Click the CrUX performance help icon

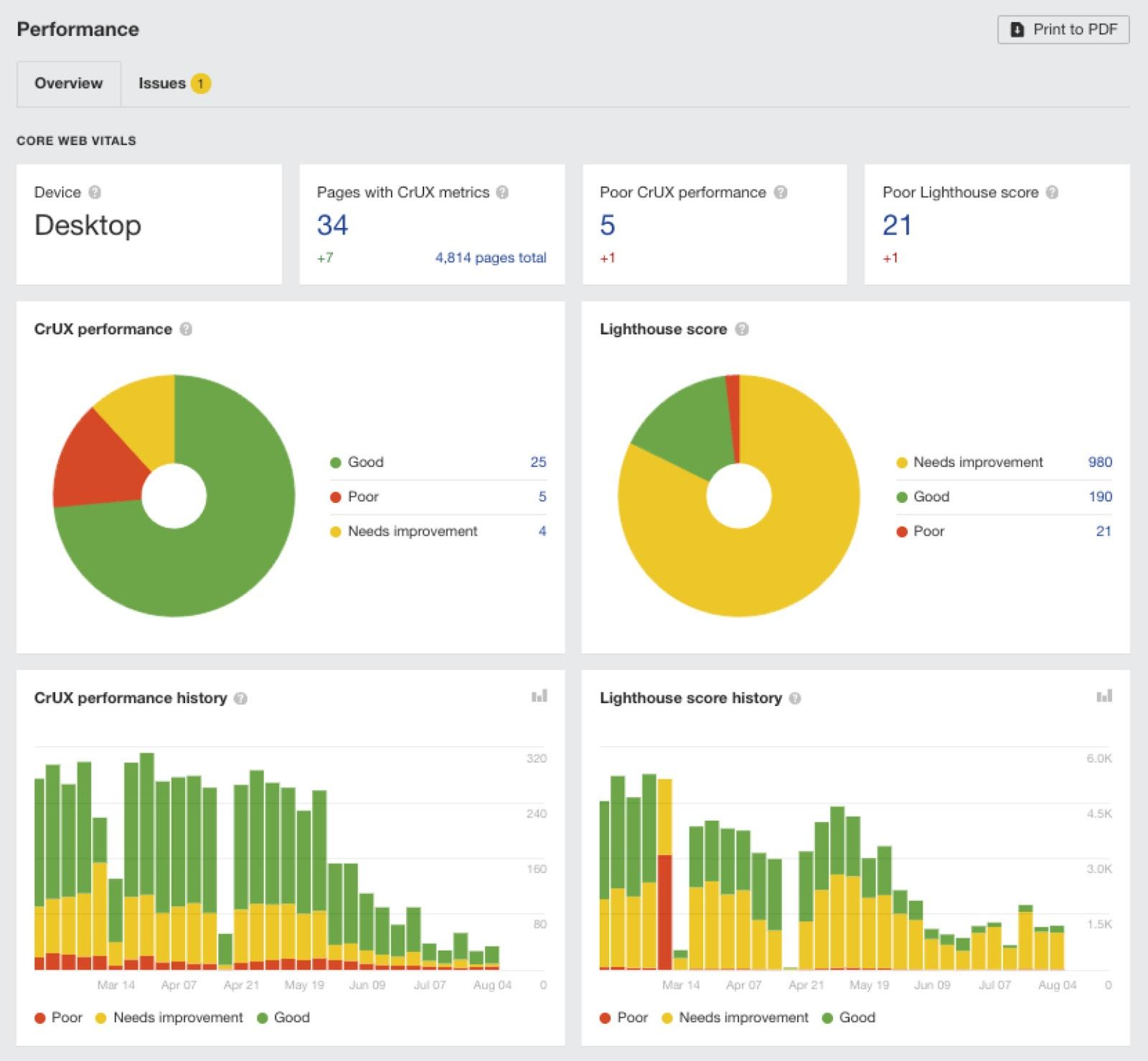click(187, 329)
